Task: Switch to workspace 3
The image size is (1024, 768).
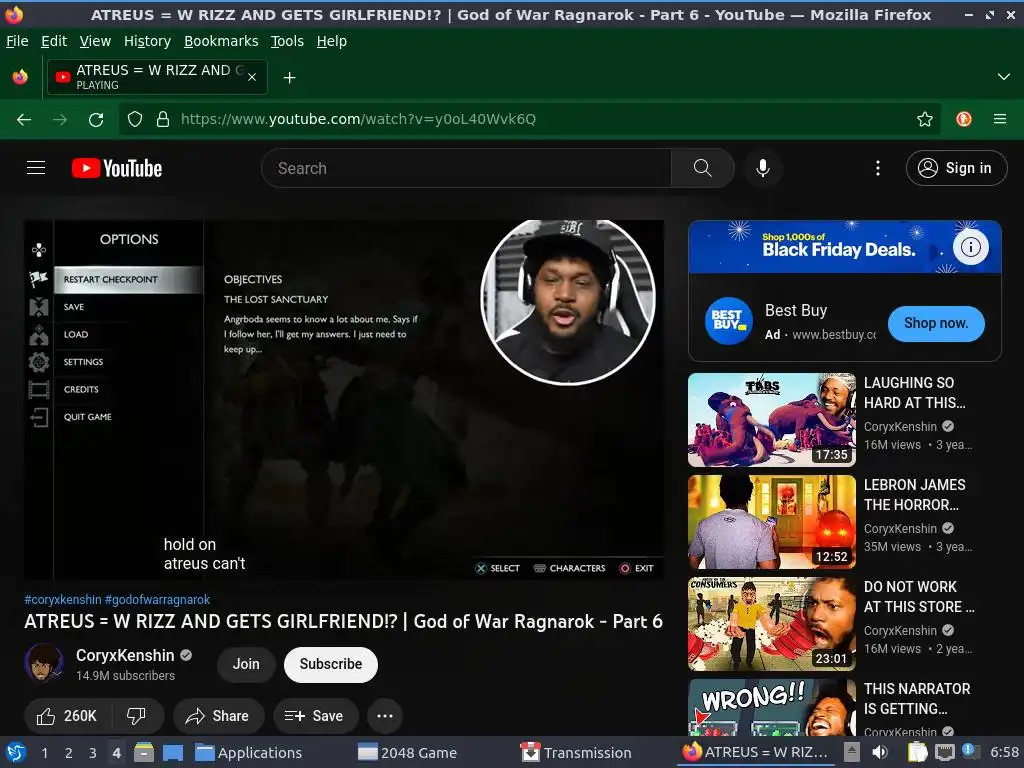Action: click(92, 752)
